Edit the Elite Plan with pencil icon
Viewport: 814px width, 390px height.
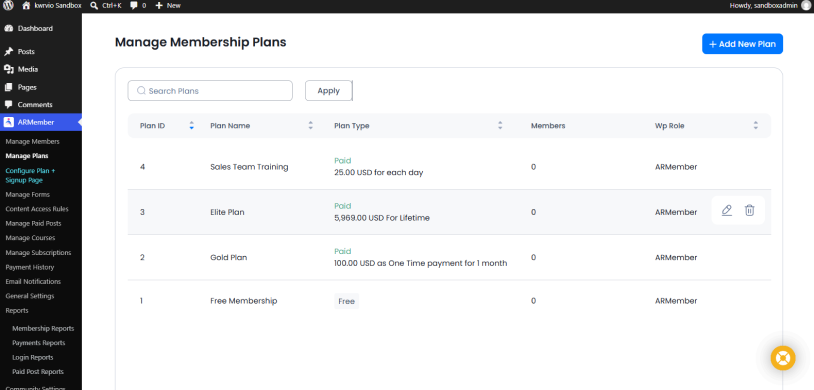pos(727,210)
